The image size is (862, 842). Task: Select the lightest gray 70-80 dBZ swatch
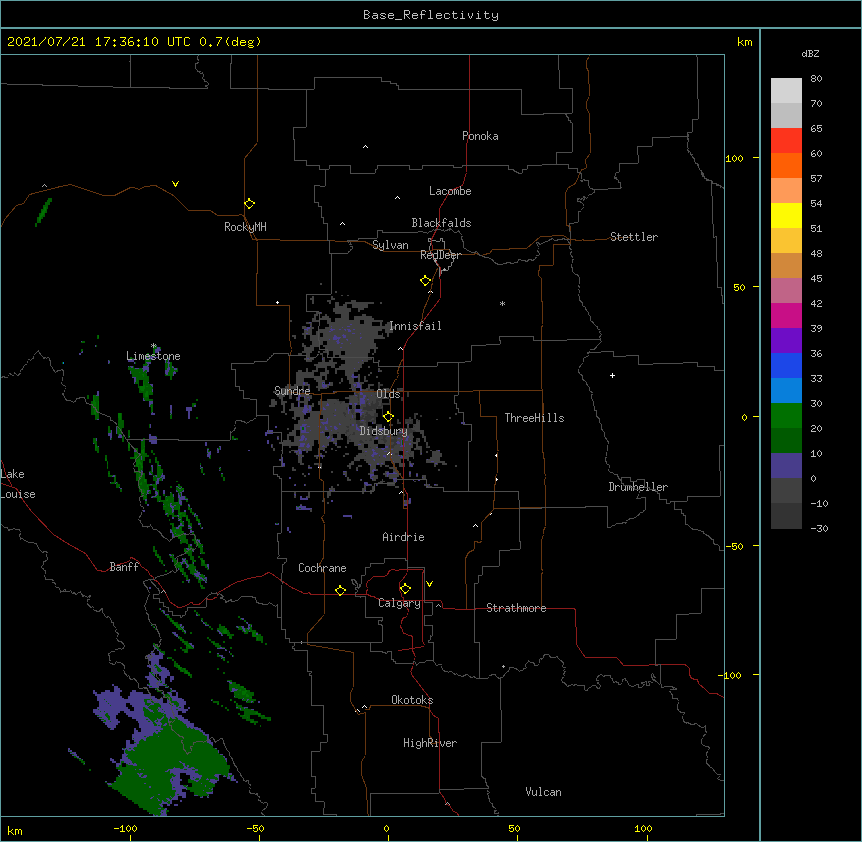786,91
